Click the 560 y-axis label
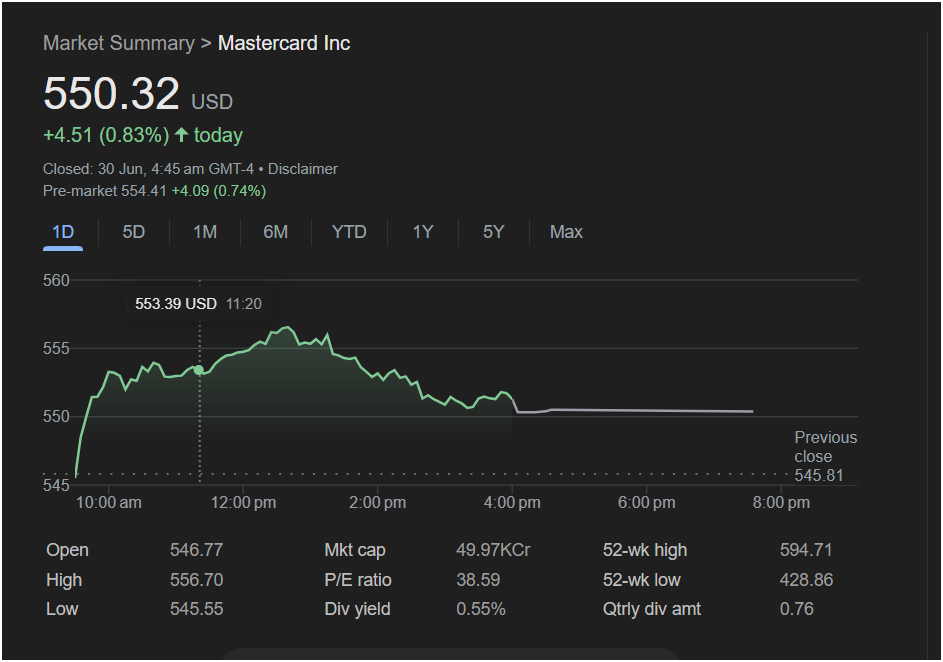Screen dimensions: 943x662 point(56,280)
